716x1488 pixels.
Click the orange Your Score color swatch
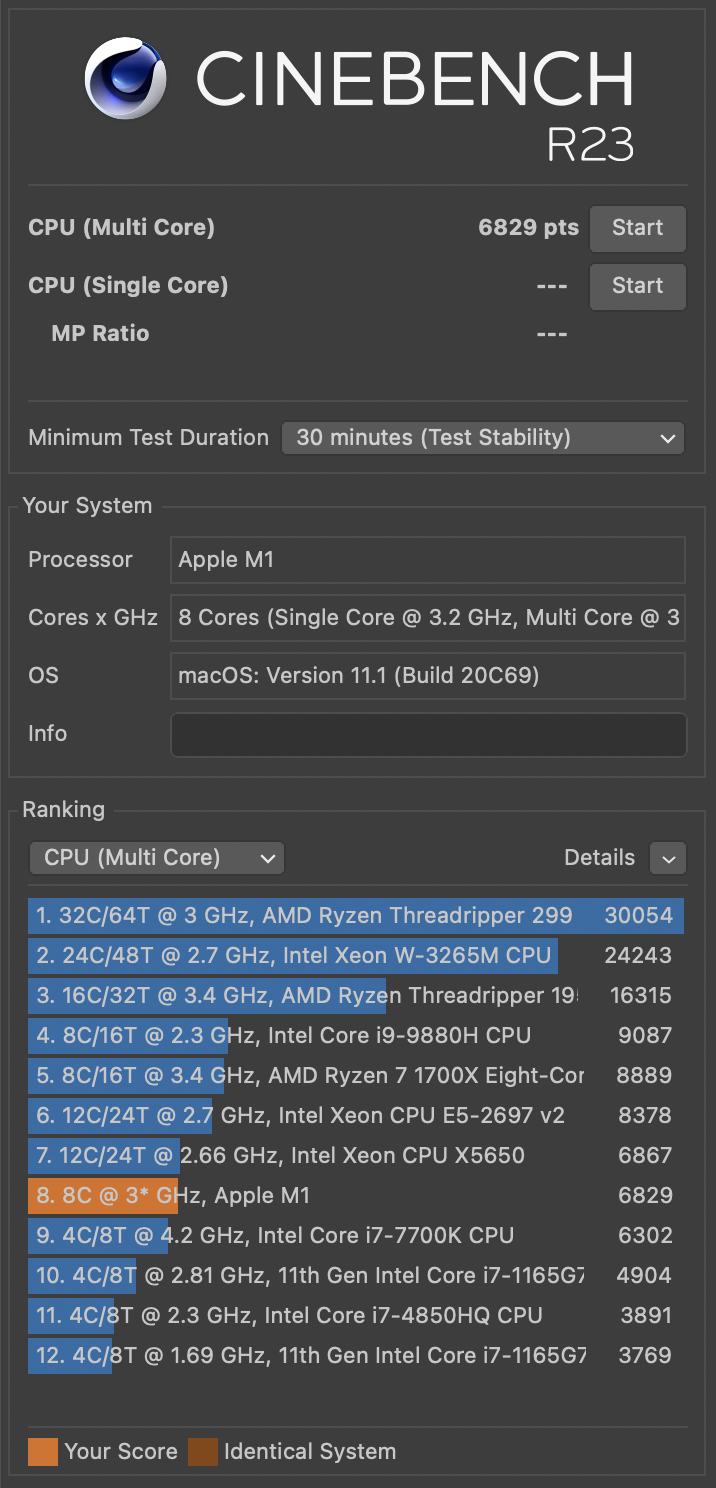[43, 1452]
